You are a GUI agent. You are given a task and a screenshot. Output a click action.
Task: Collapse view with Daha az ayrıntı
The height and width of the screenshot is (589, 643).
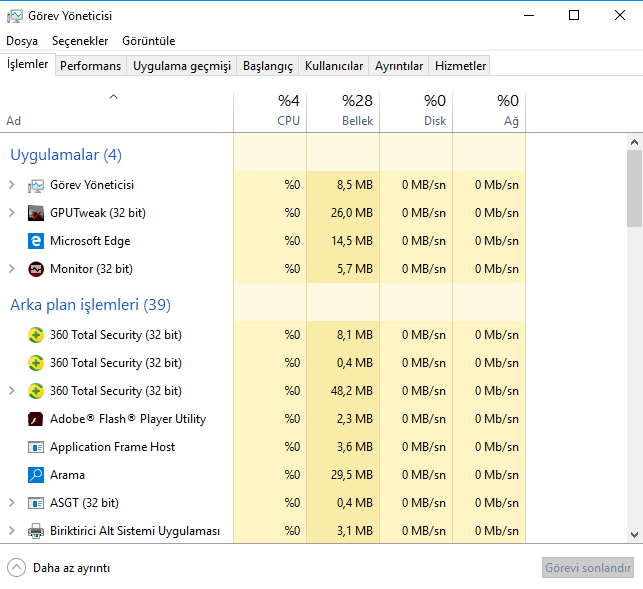click(58, 568)
